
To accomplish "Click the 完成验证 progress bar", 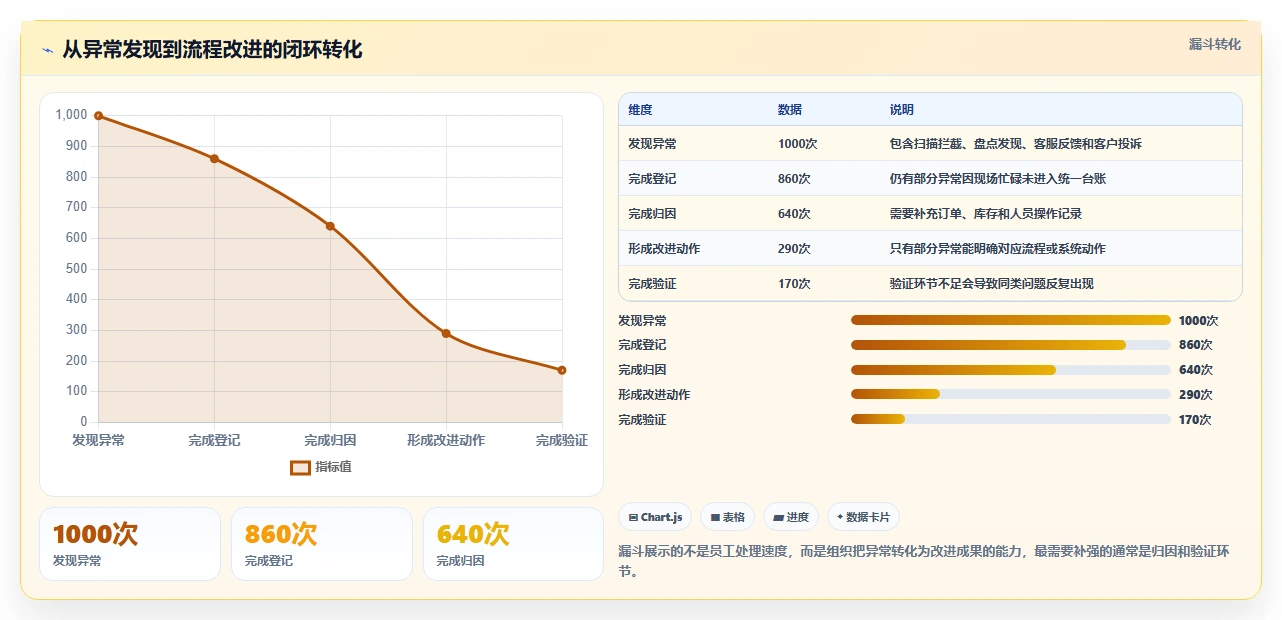I will tap(1010, 420).
